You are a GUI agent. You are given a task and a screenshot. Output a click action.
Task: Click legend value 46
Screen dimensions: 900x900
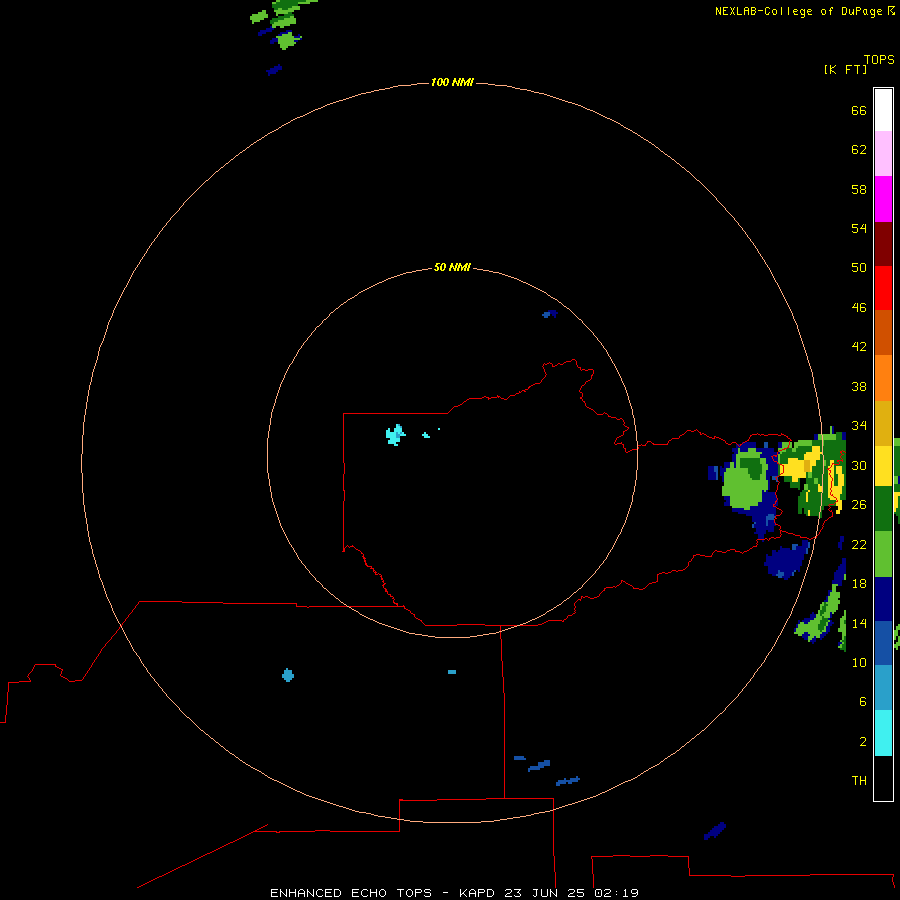pyautogui.click(x=859, y=308)
